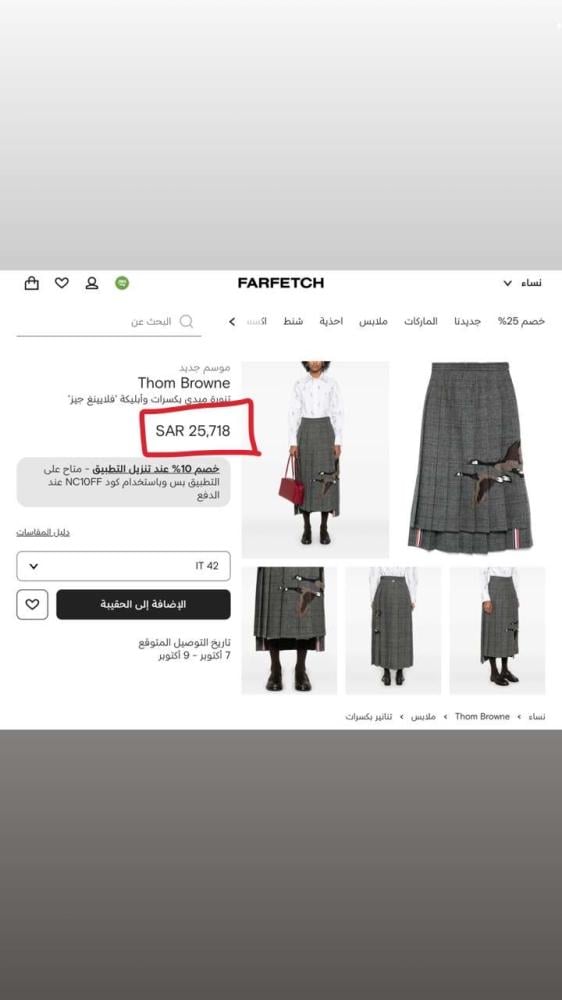Click the البحث عن search field

click(108, 322)
